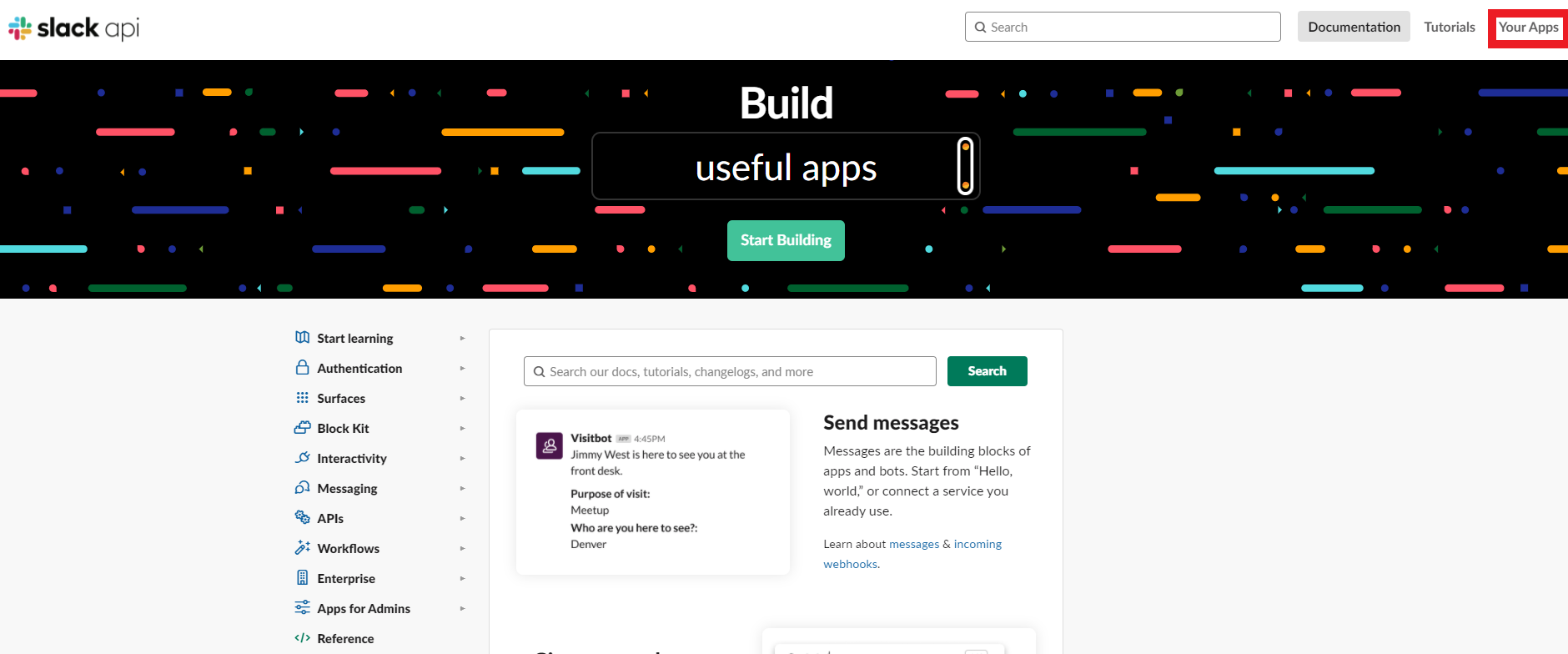
Task: Select Workflows in sidebar
Action: [x=349, y=548]
